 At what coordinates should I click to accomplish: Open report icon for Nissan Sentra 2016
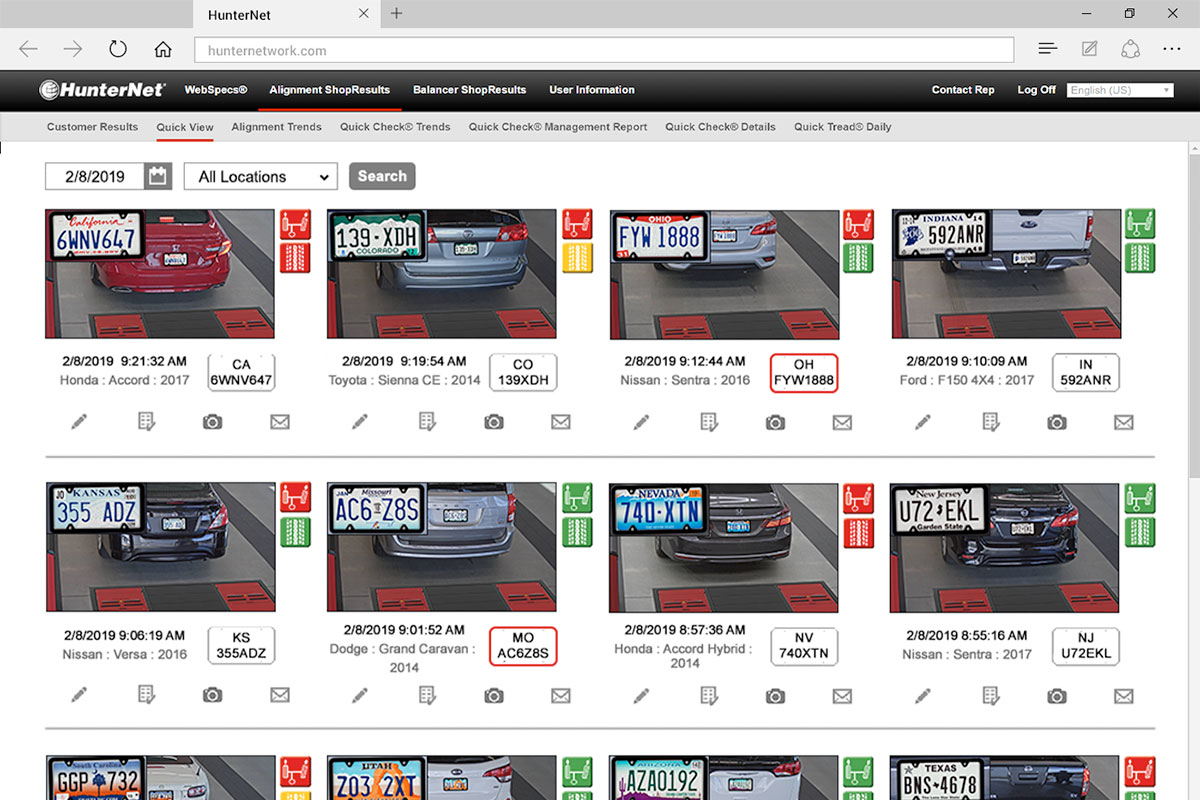709,422
